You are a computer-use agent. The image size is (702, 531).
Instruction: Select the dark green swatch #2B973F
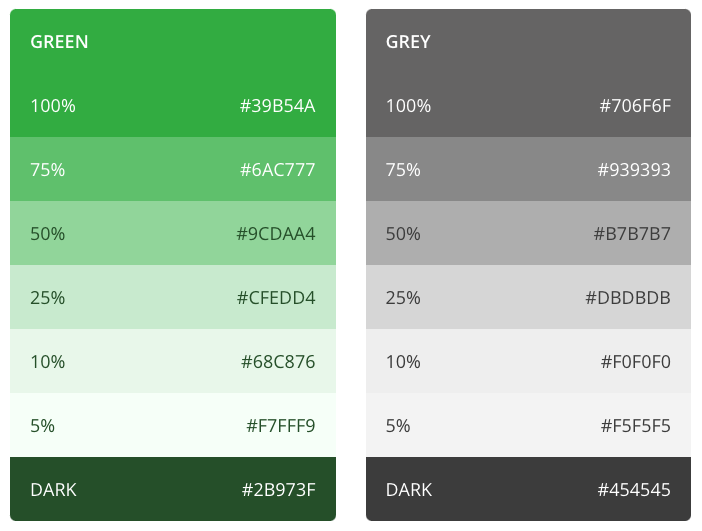click(172, 490)
